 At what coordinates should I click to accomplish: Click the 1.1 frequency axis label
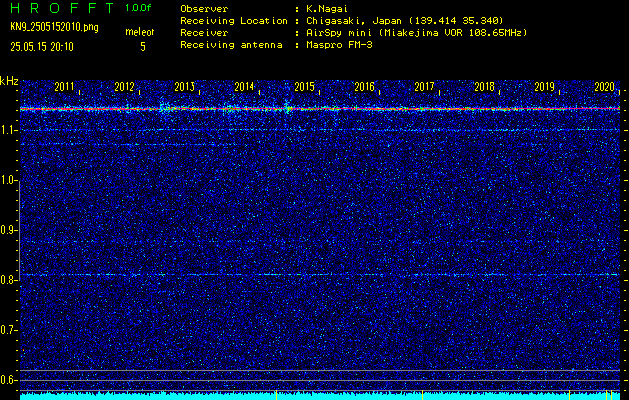pos(8,130)
